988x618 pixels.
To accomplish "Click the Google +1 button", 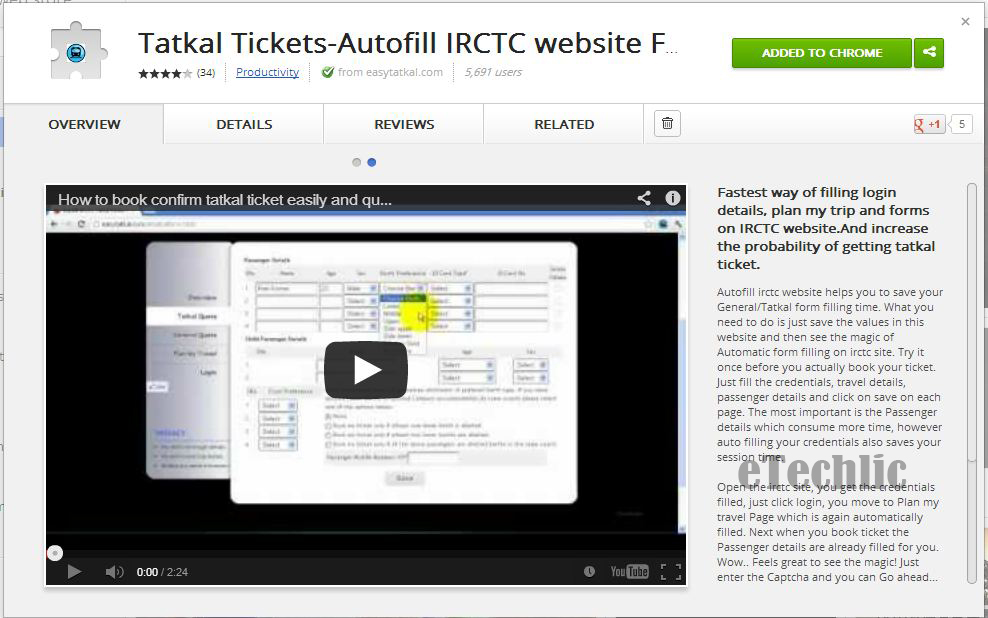I will pyautogui.click(x=928, y=124).
